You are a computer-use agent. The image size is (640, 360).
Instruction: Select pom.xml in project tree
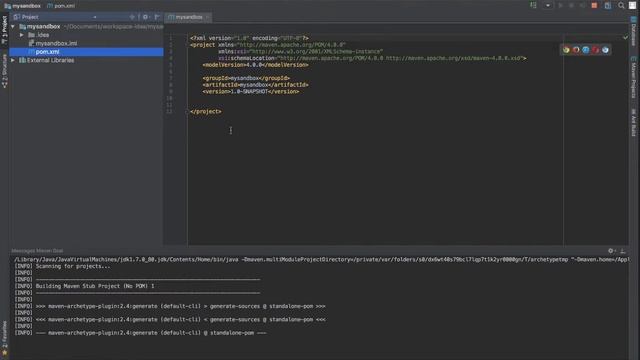click(x=86, y=52)
